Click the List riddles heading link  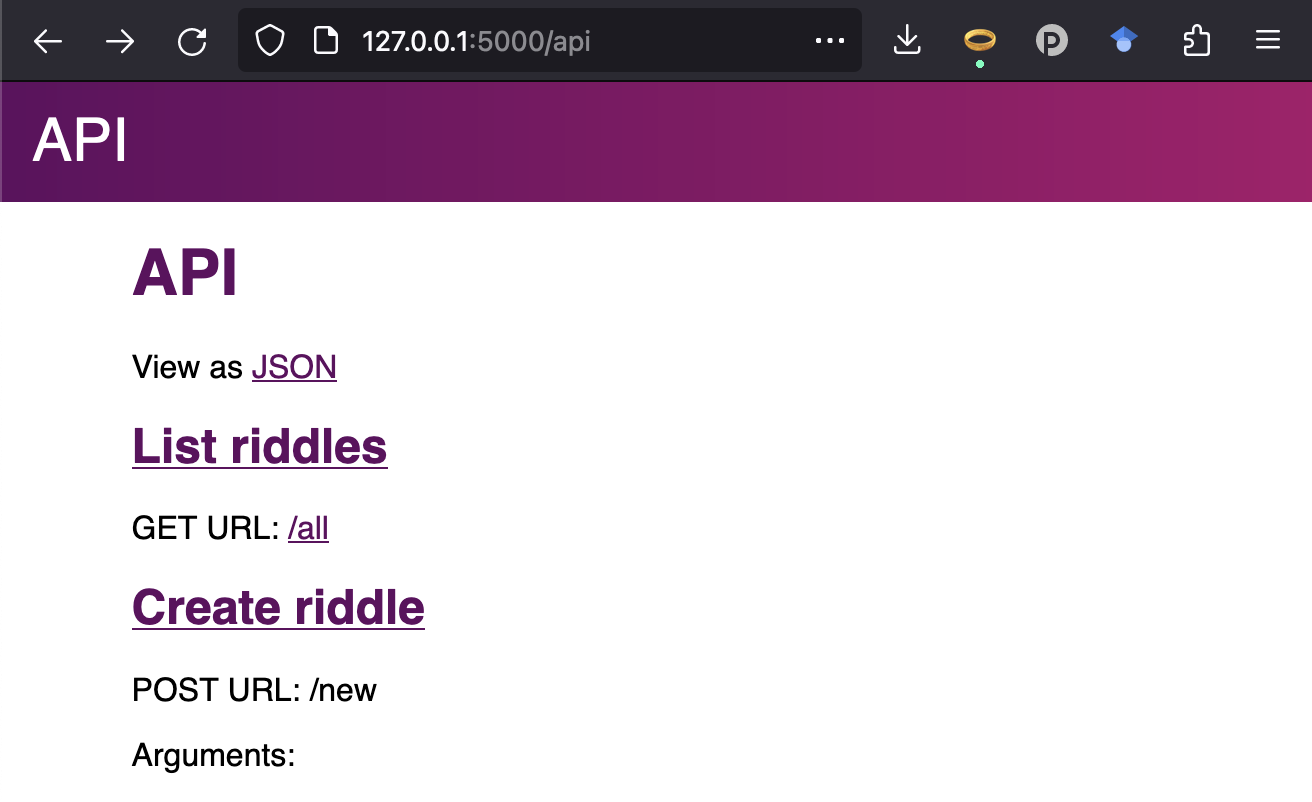click(x=259, y=447)
